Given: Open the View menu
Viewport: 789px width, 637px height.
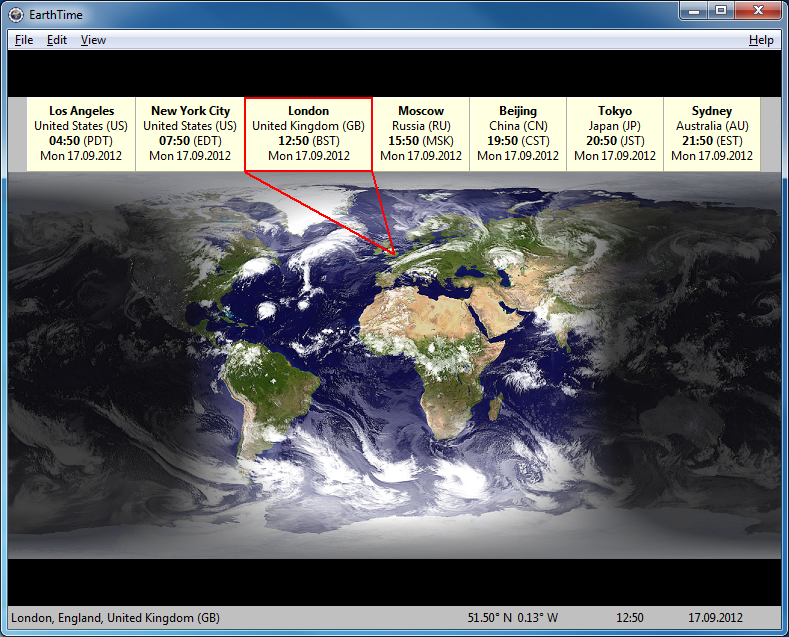Looking at the screenshot, I should (x=93, y=40).
